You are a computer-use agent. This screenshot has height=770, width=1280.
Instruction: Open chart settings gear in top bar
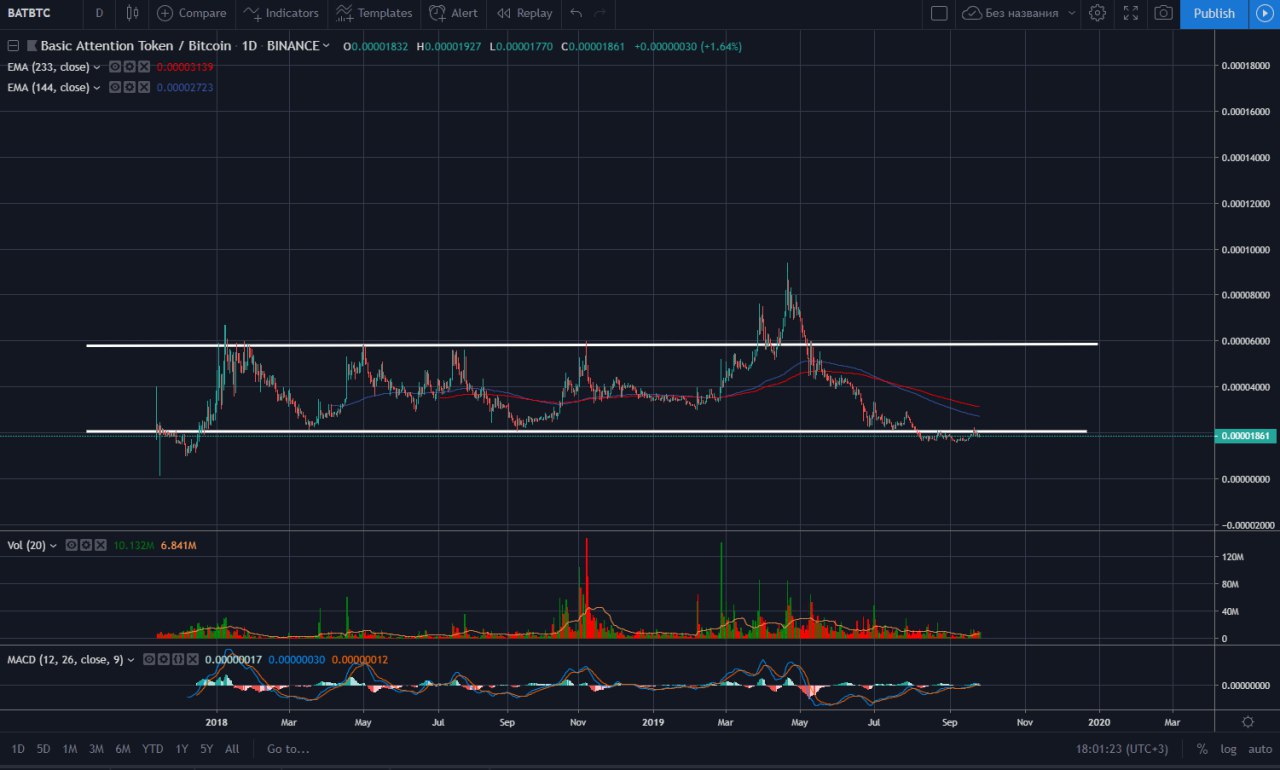pyautogui.click(x=1097, y=13)
